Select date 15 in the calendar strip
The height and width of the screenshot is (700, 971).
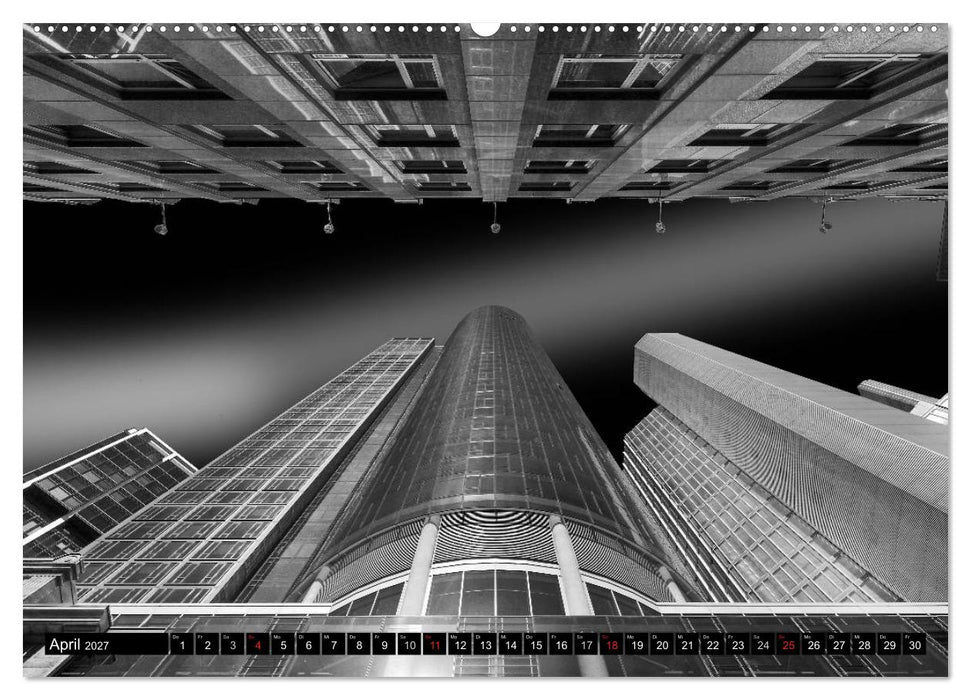click(x=536, y=644)
